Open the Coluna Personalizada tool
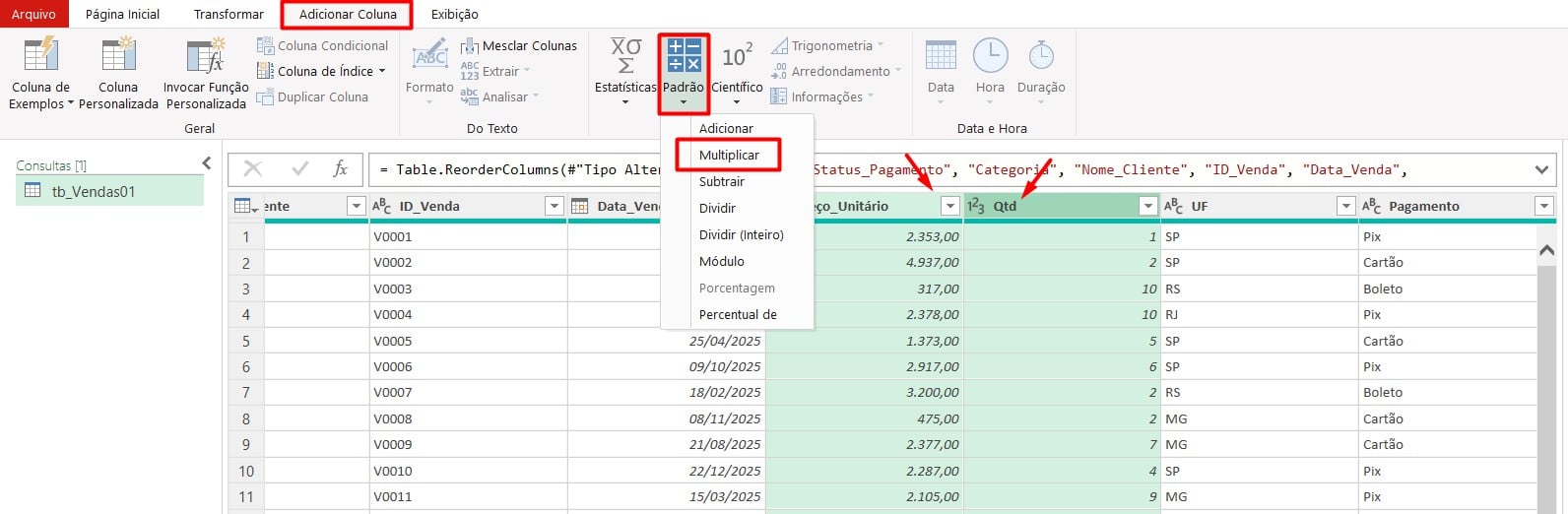 click(118, 56)
